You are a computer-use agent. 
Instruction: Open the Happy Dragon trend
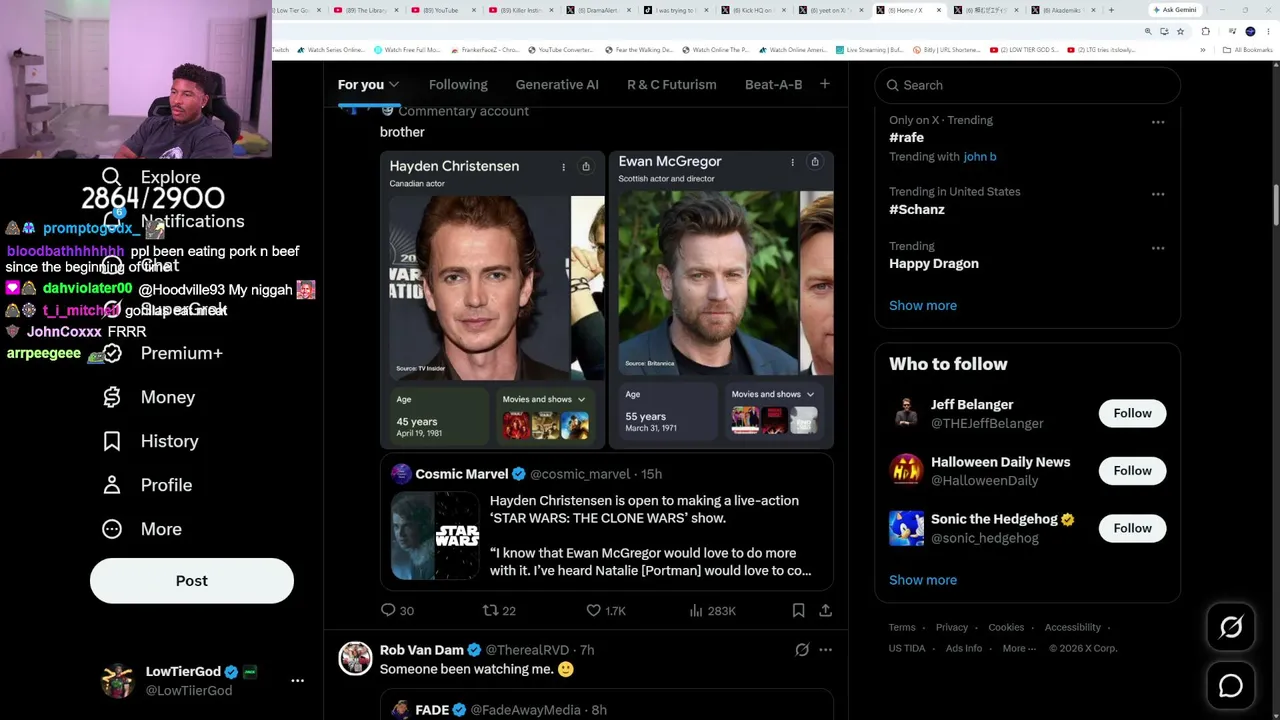pos(934,264)
